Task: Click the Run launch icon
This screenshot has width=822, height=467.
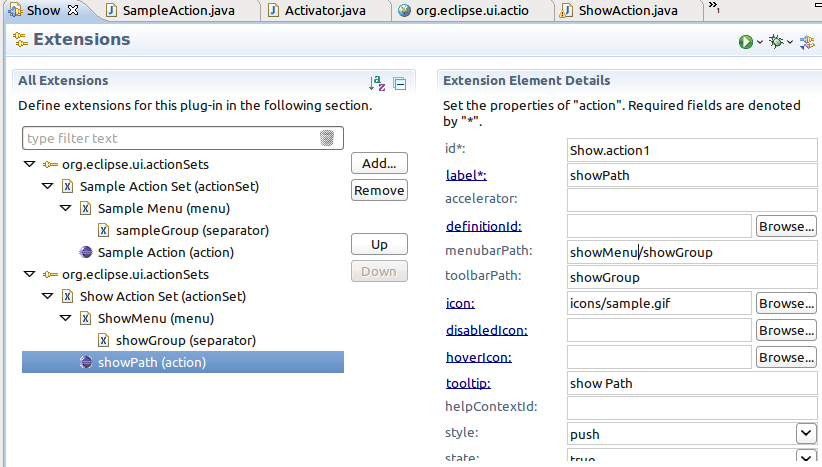Action: [745, 41]
